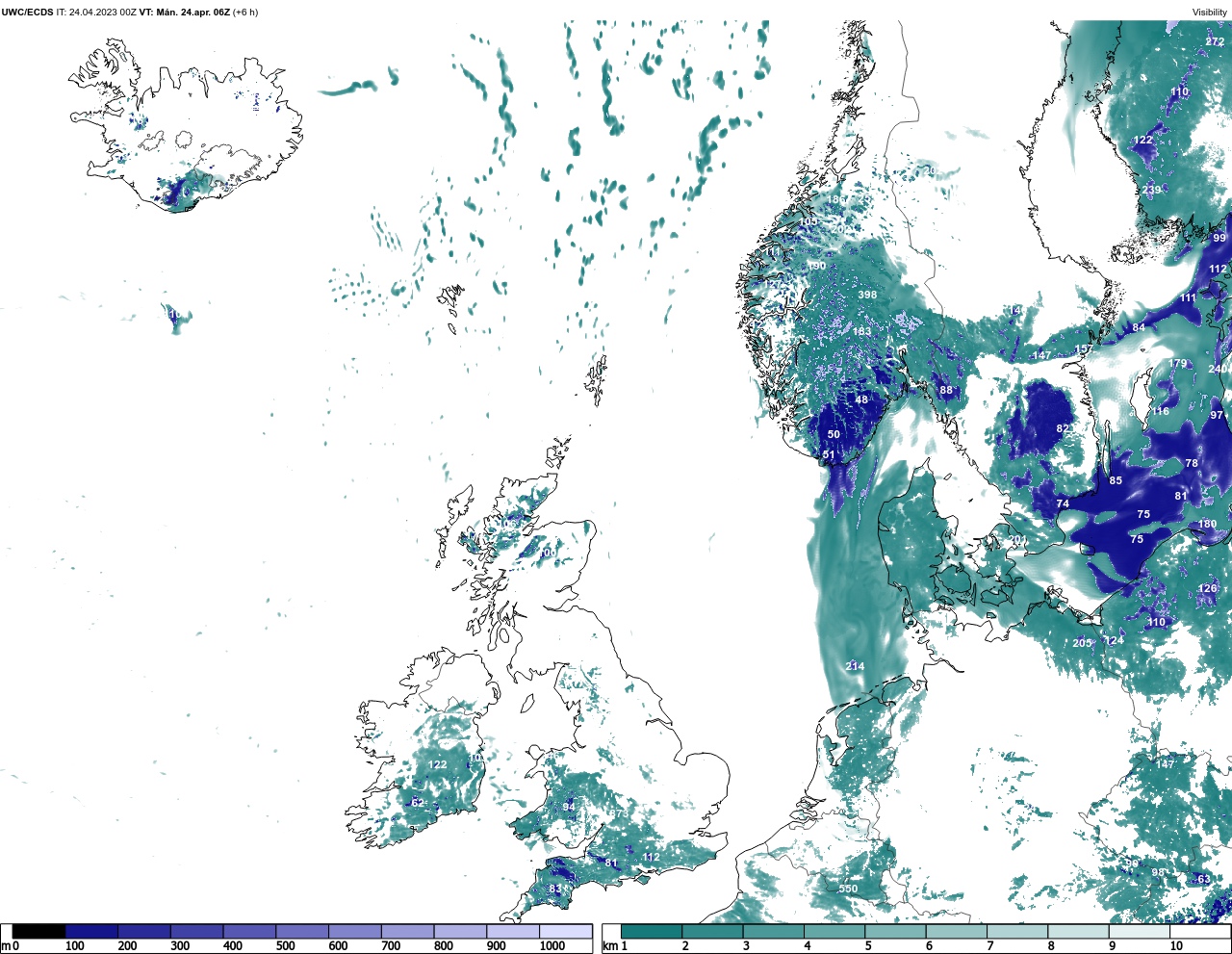Click the 51 value on Norway's coast
Screen dimensions: 1232x954
pyautogui.click(x=829, y=455)
